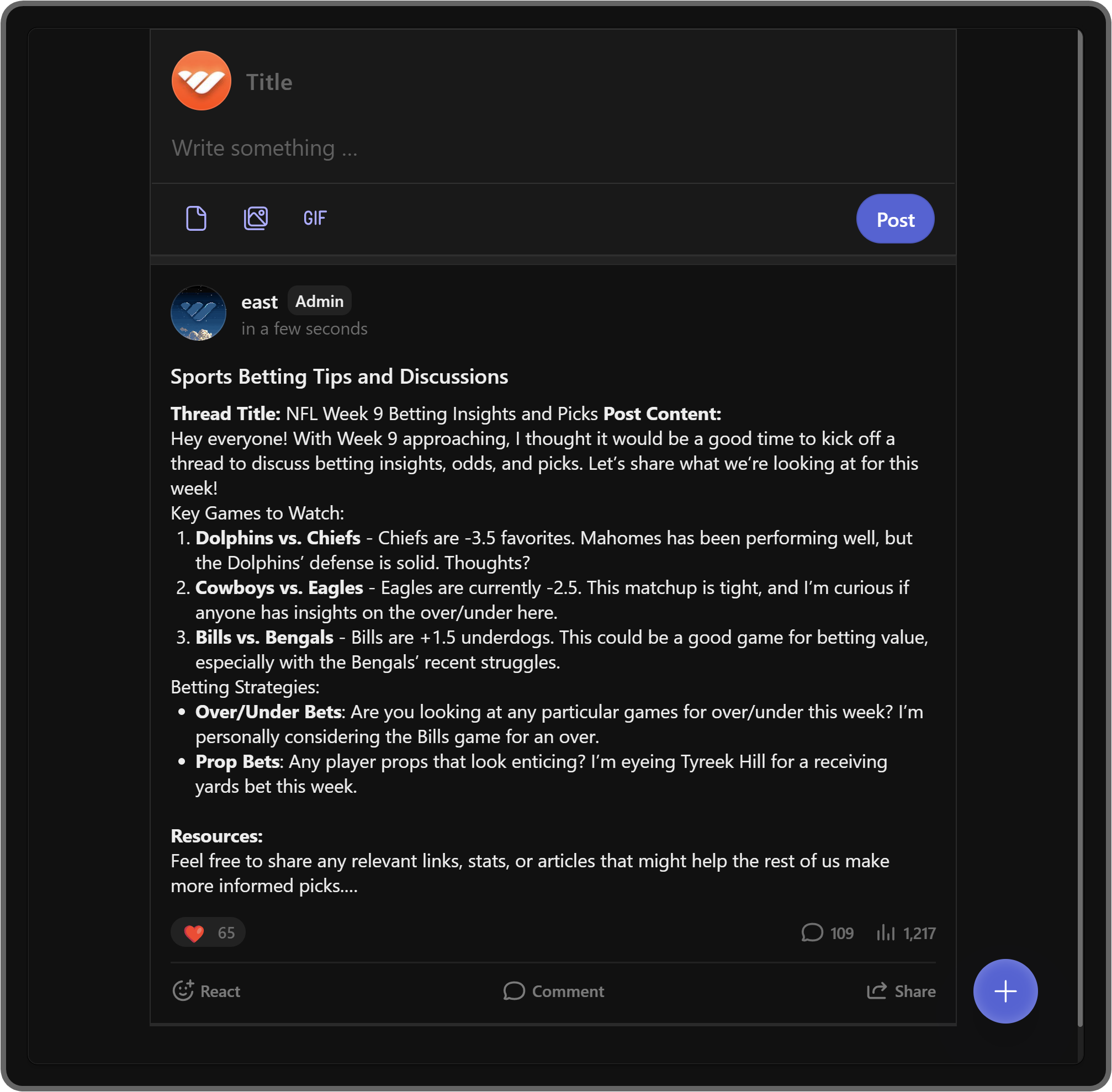Toggle the heart reaction with 65 likes
Screen dimensions: 1112x1092
208,932
